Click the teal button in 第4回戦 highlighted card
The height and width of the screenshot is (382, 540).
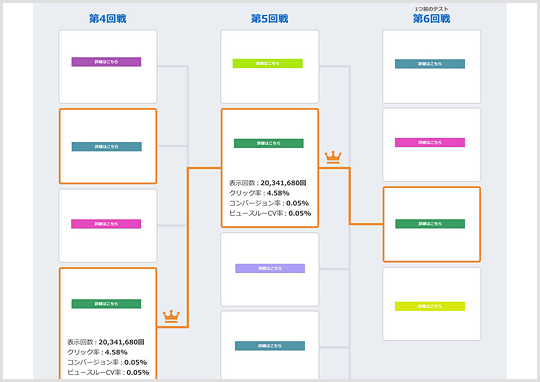(106, 147)
